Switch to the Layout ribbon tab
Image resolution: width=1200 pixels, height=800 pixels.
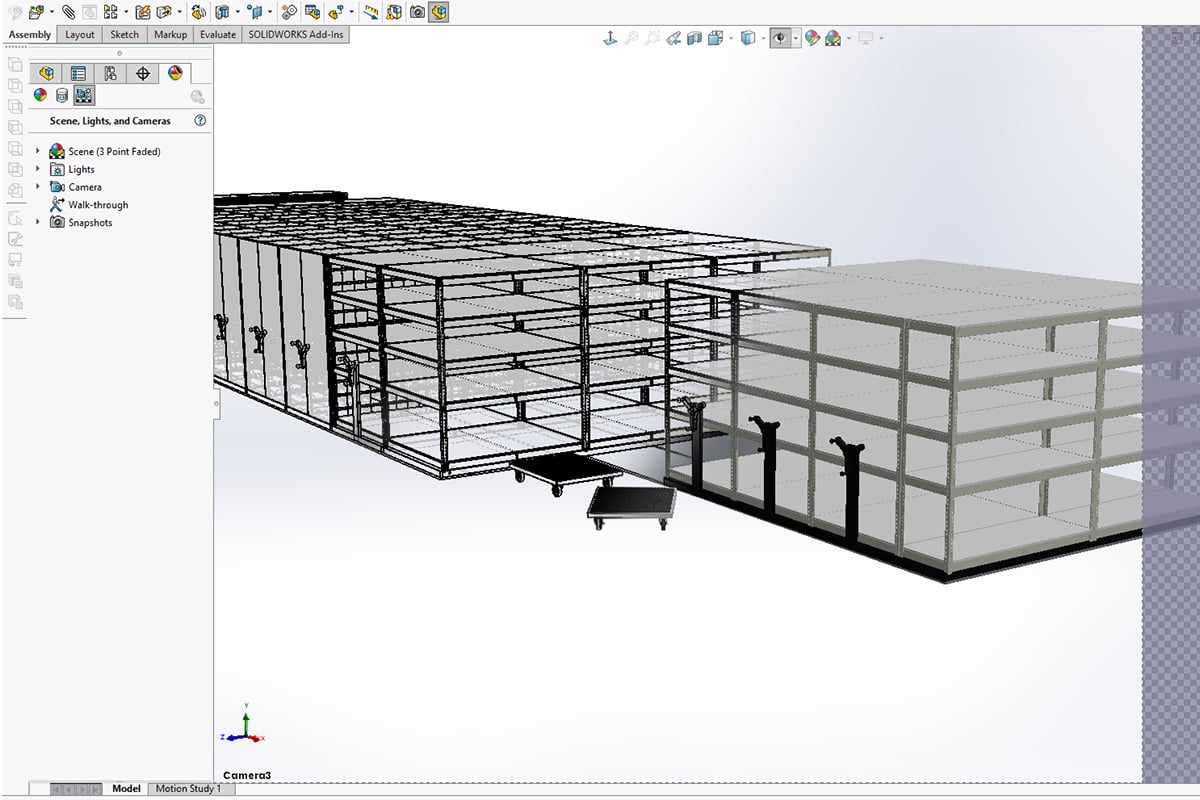tap(80, 34)
